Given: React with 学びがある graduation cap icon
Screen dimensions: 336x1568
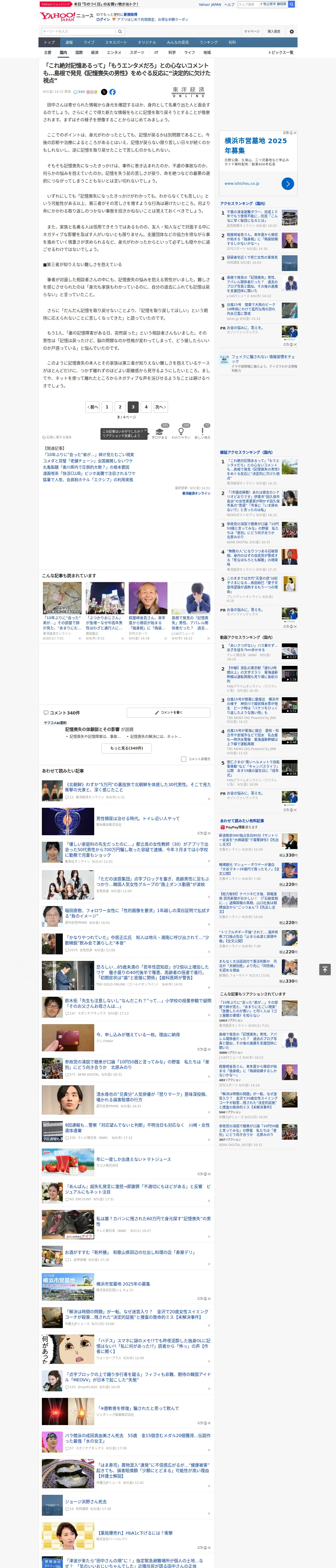Looking at the screenshot, I should coord(160,431).
